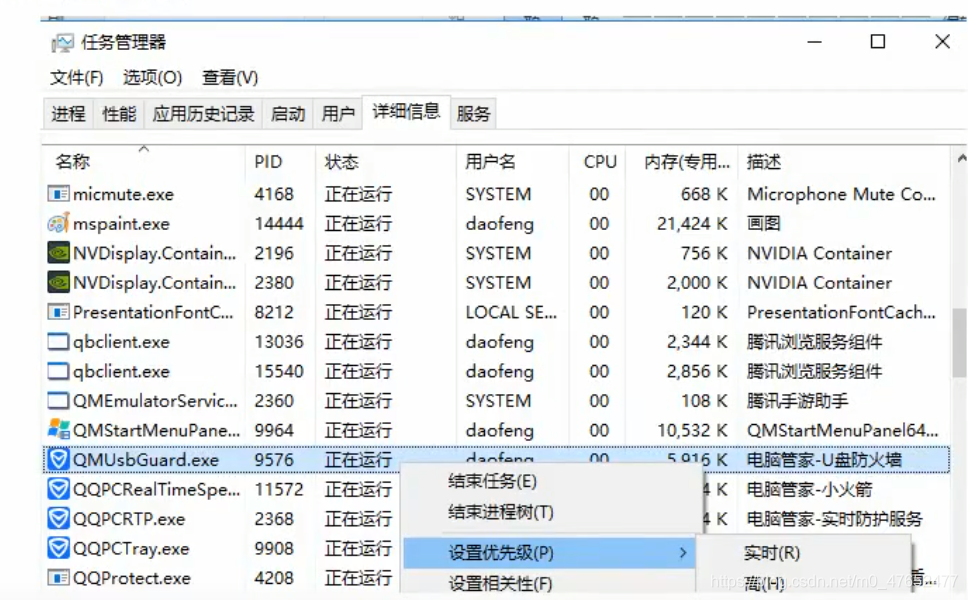The width and height of the screenshot is (968, 600).
Task: Click the 电脑管家-U盘防火墙 description
Action: coord(824,459)
